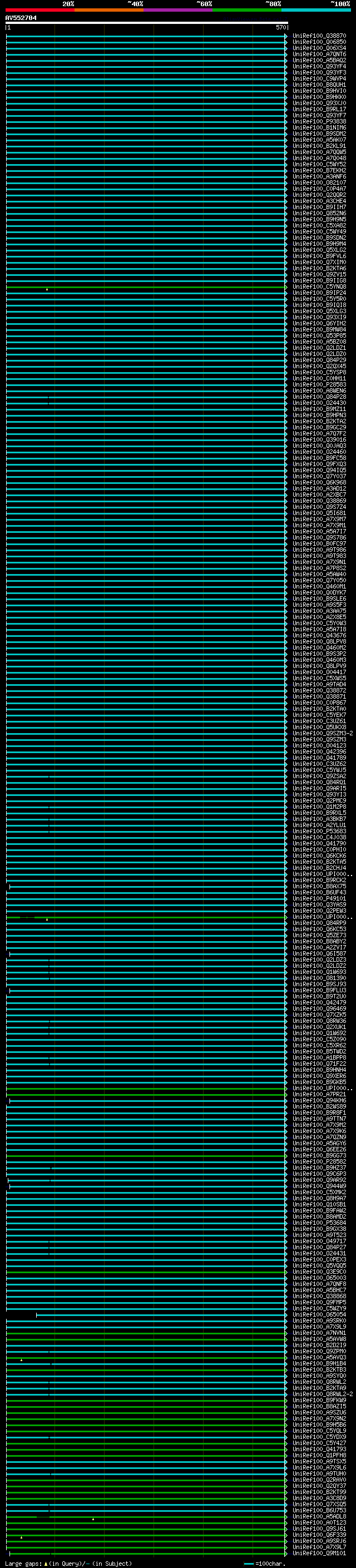Select hit UniRef100_B9RL17
The image size is (356, 1568).
[319, 110]
